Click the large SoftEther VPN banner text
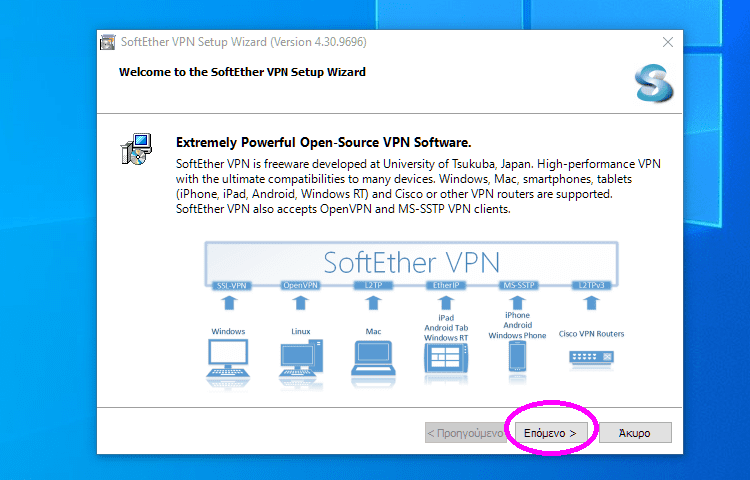 [x=411, y=262]
